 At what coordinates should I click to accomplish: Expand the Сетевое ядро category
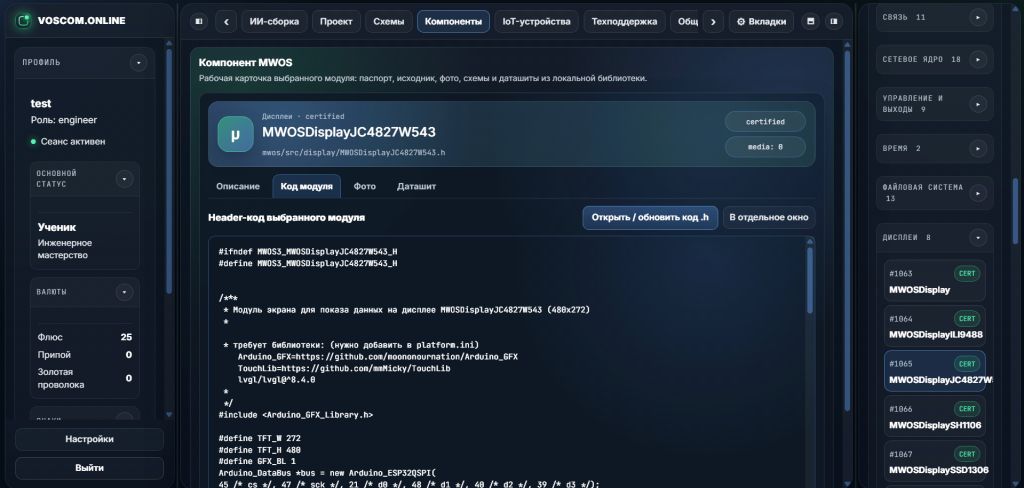(978, 59)
